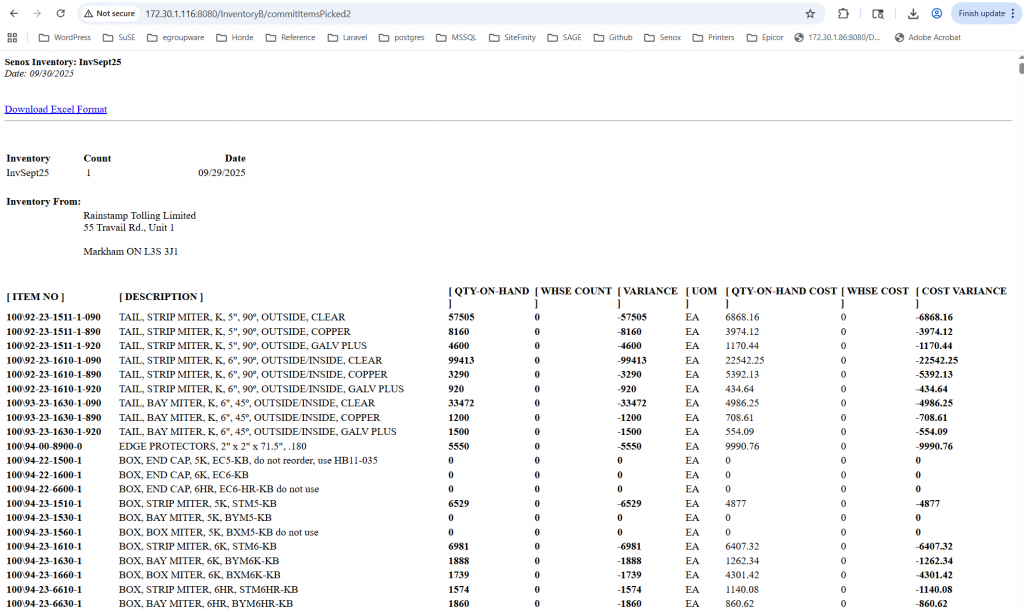Open the SAGE bookmark folder

coord(563,37)
